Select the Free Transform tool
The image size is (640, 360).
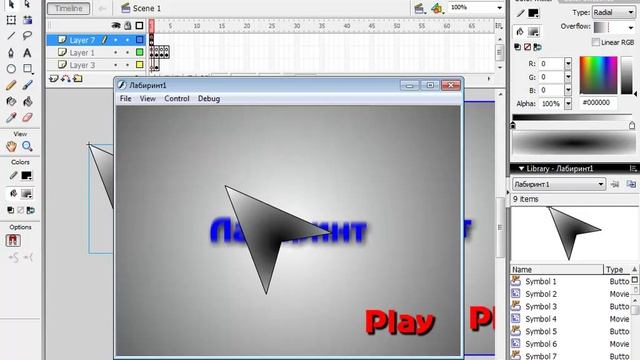tap(11, 20)
